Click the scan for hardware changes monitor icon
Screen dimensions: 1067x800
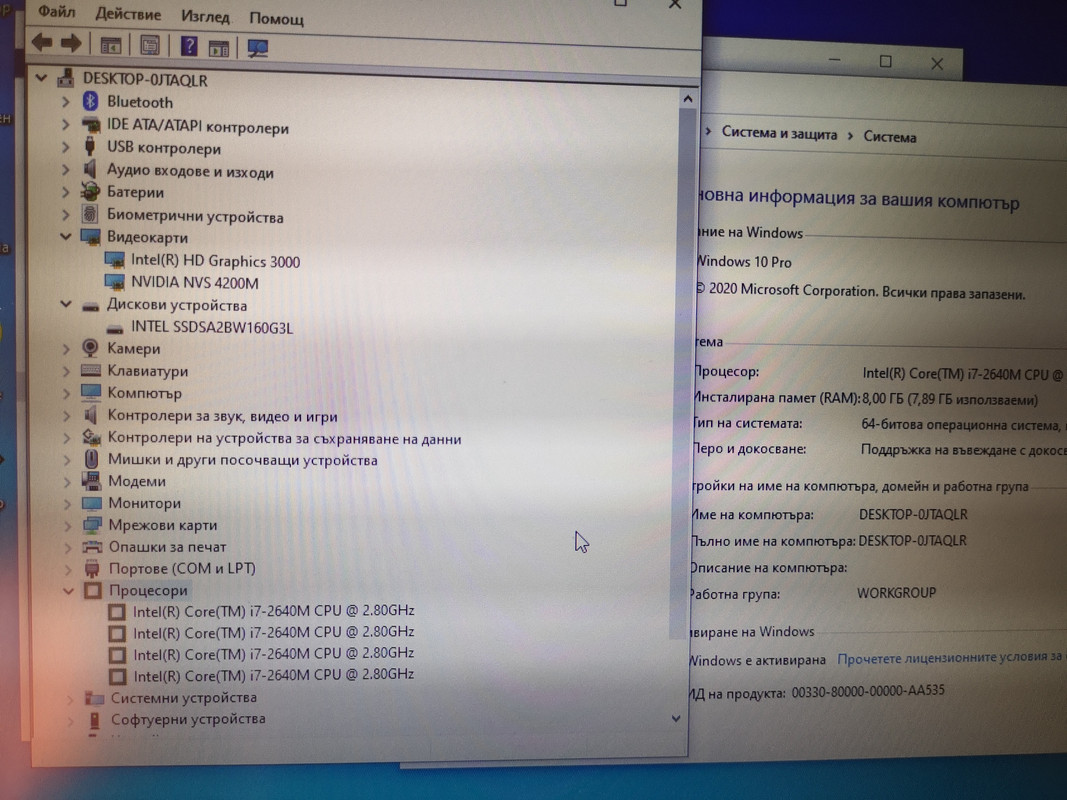[x=258, y=48]
